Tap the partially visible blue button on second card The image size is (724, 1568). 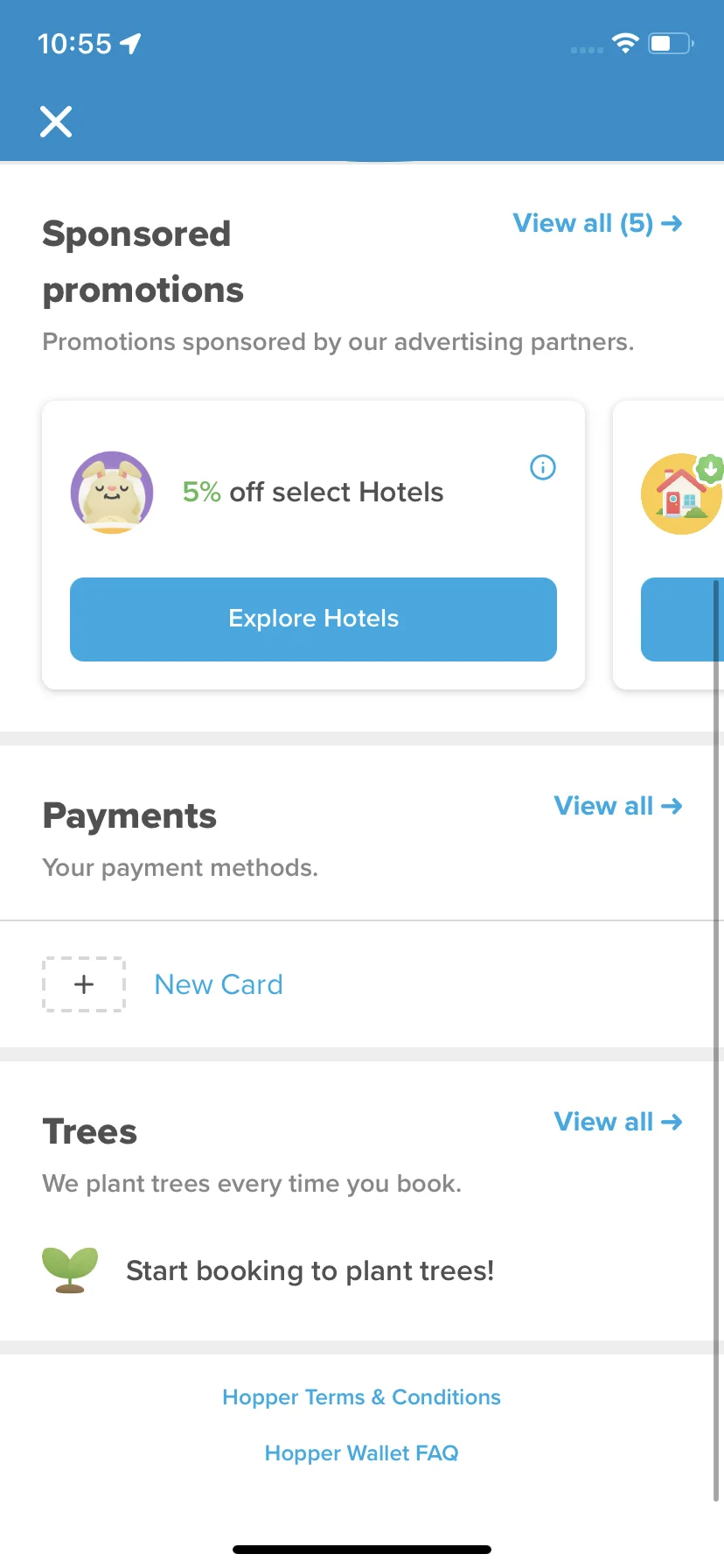pyautogui.click(x=682, y=619)
